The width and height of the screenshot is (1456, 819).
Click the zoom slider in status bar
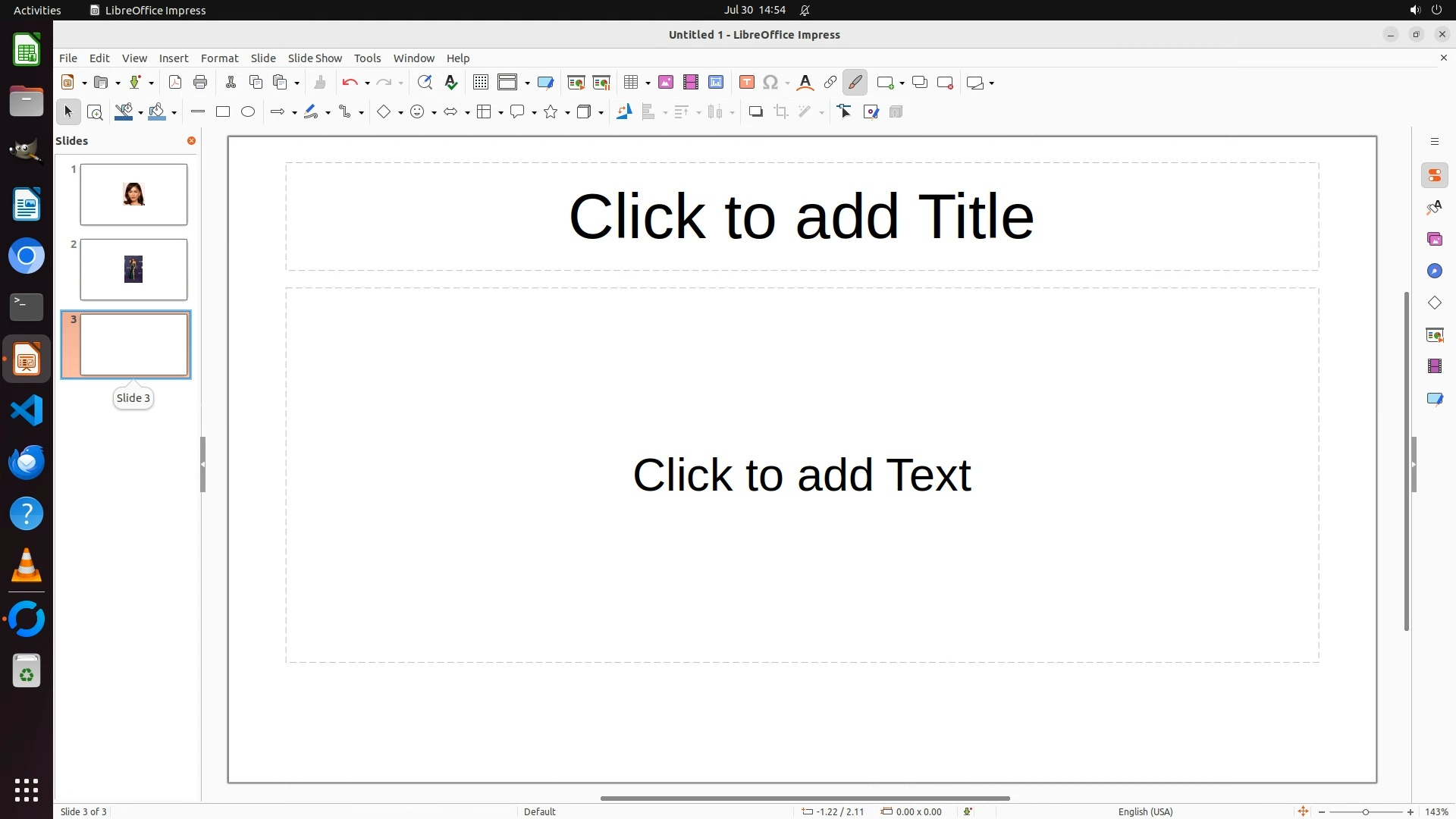pos(1365,811)
